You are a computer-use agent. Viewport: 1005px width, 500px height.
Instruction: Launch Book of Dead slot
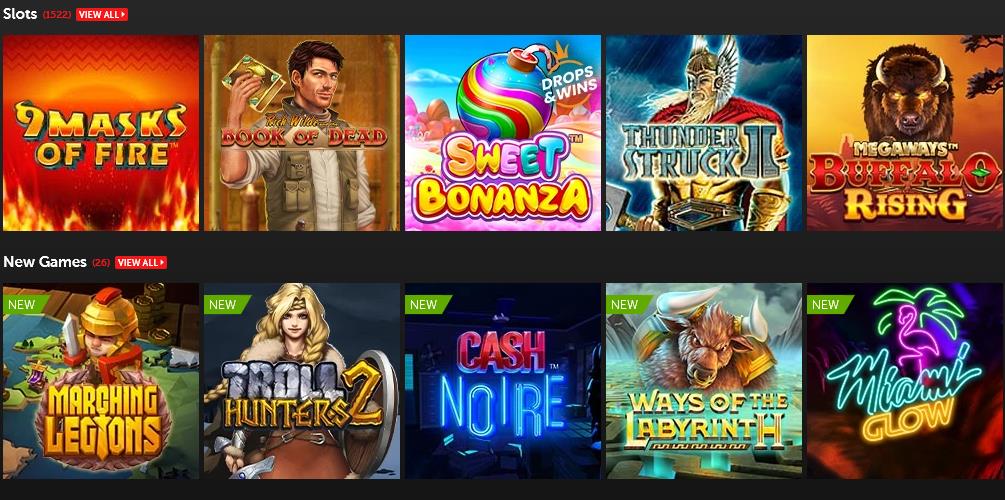[302, 133]
